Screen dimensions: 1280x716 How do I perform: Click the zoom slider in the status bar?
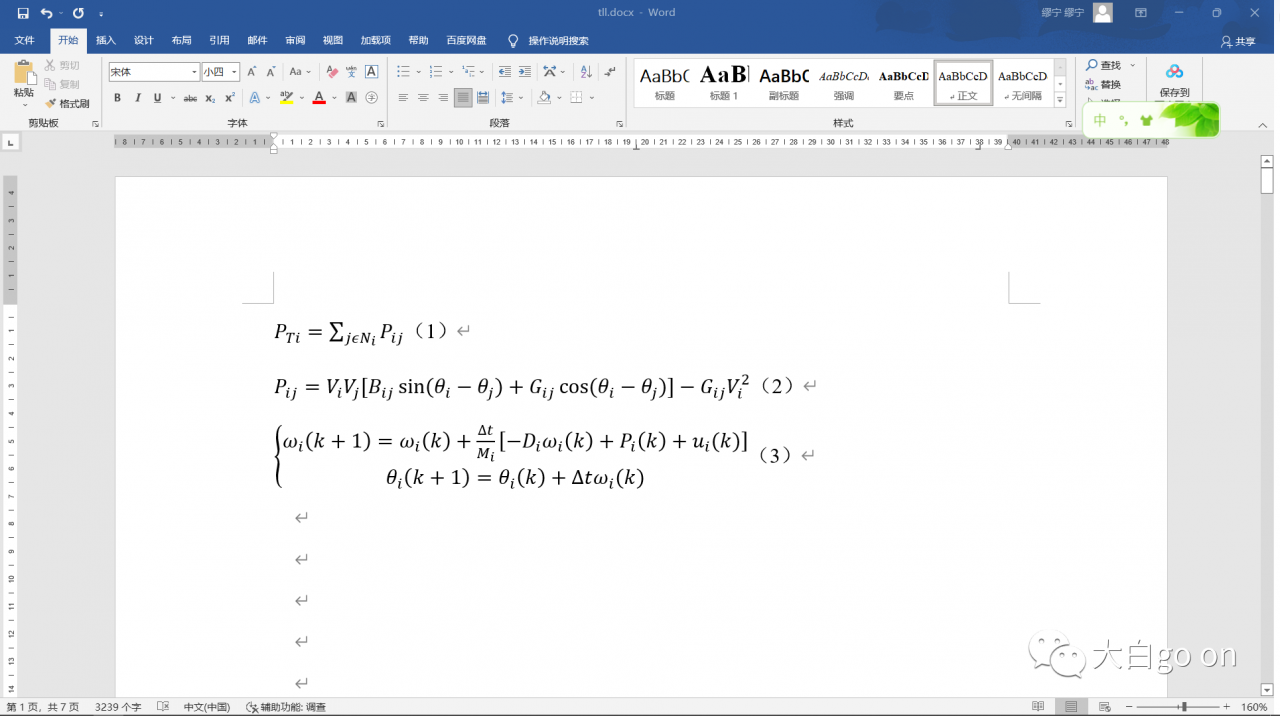[1183, 707]
